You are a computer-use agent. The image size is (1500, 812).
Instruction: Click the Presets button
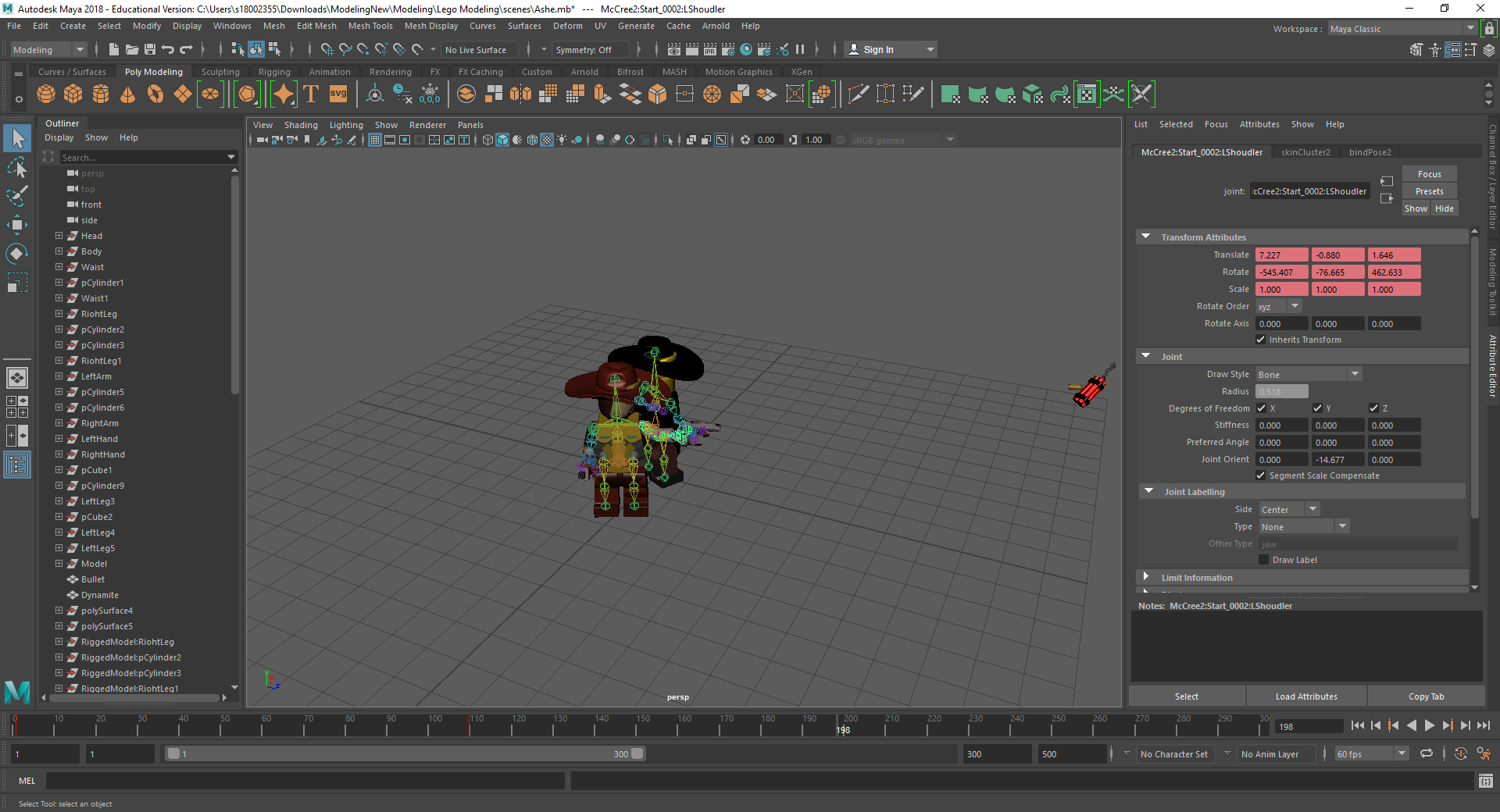coord(1429,191)
